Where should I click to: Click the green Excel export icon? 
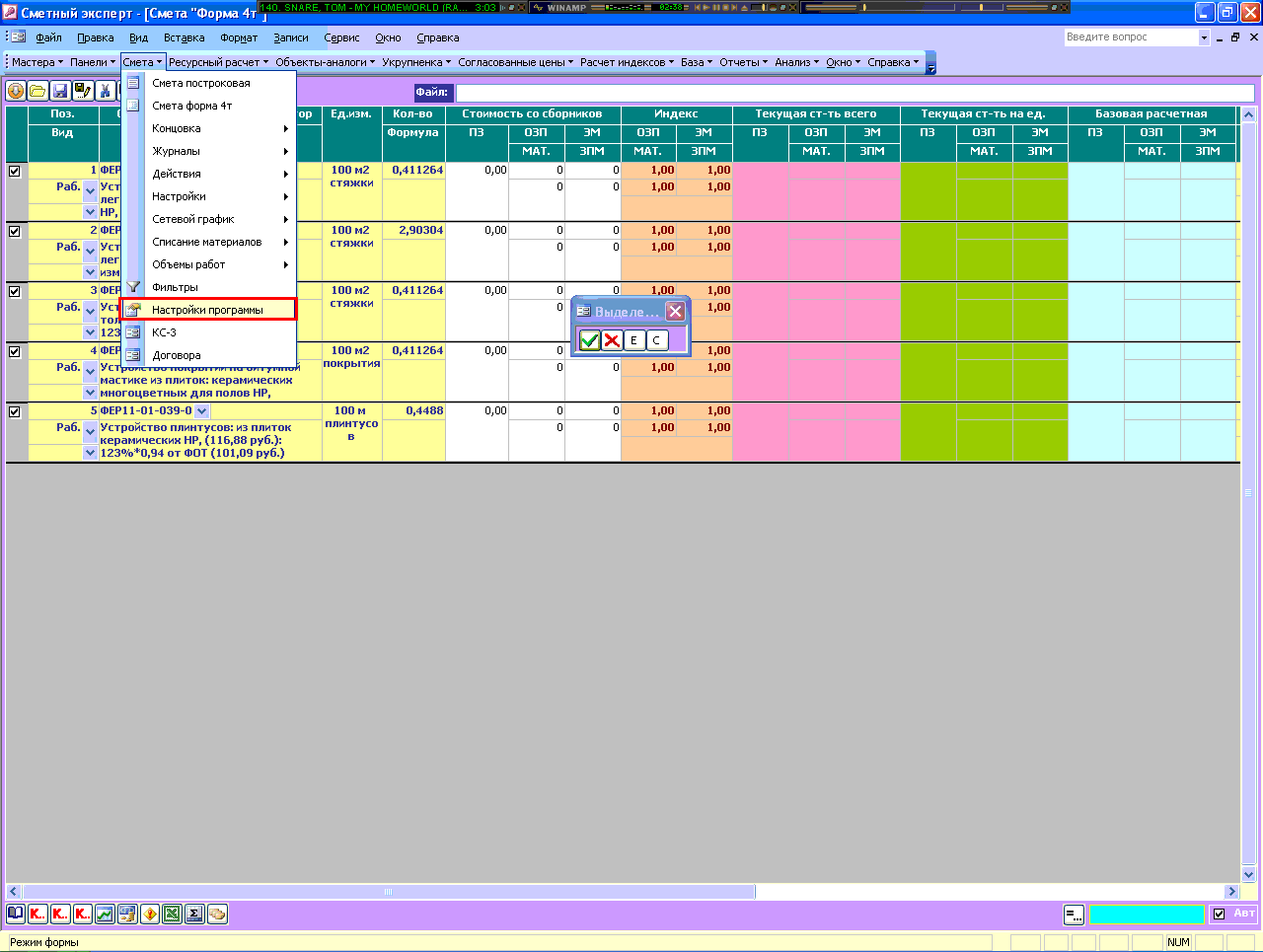point(172,914)
